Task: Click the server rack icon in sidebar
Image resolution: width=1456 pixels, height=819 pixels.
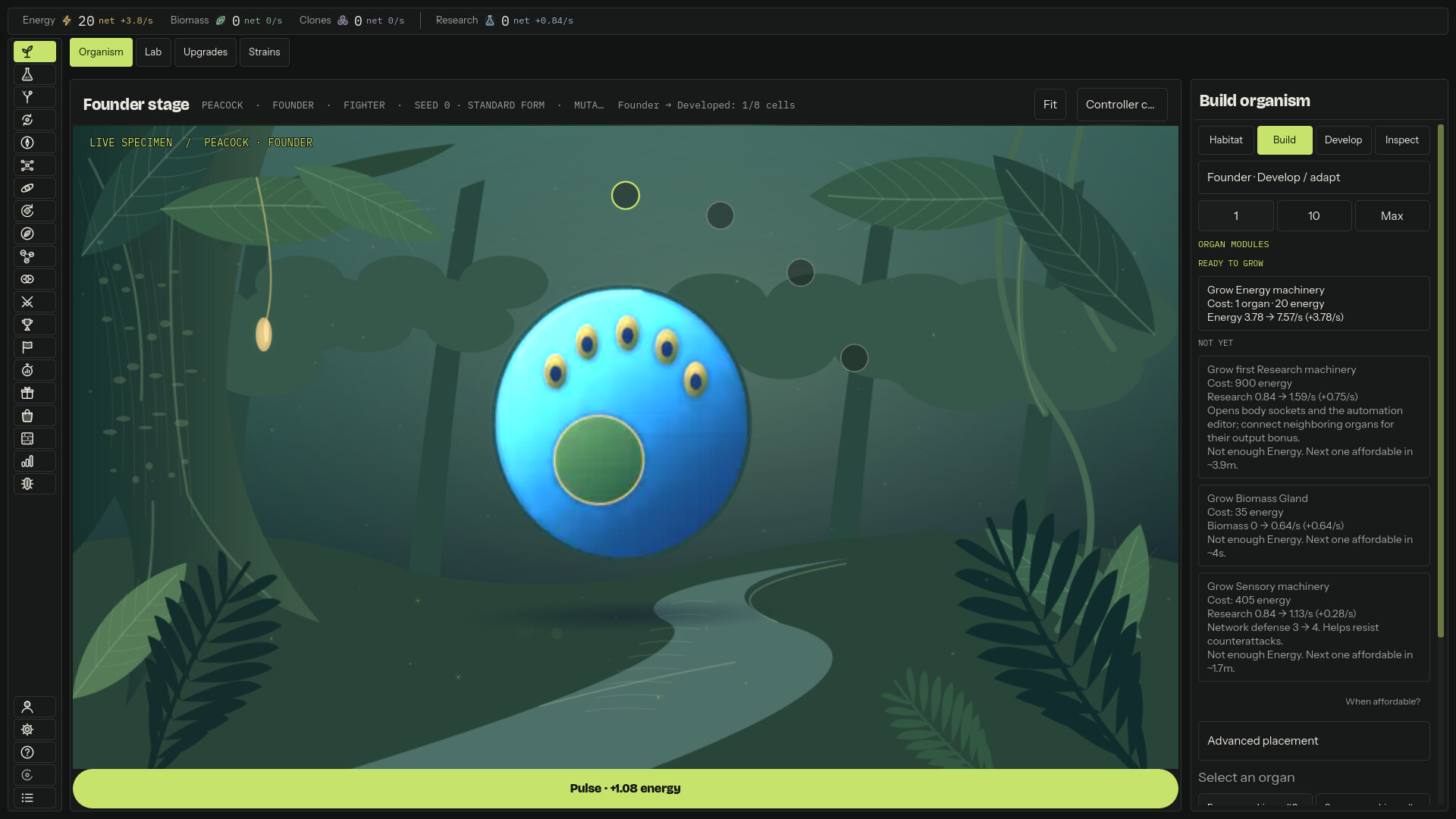Action: tap(35, 438)
